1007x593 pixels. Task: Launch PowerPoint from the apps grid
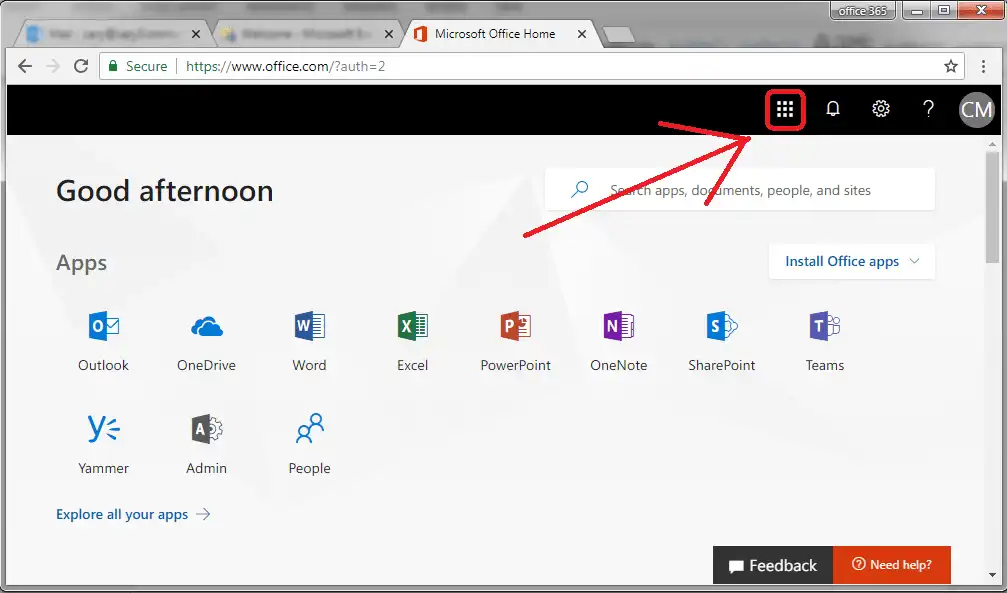515,340
